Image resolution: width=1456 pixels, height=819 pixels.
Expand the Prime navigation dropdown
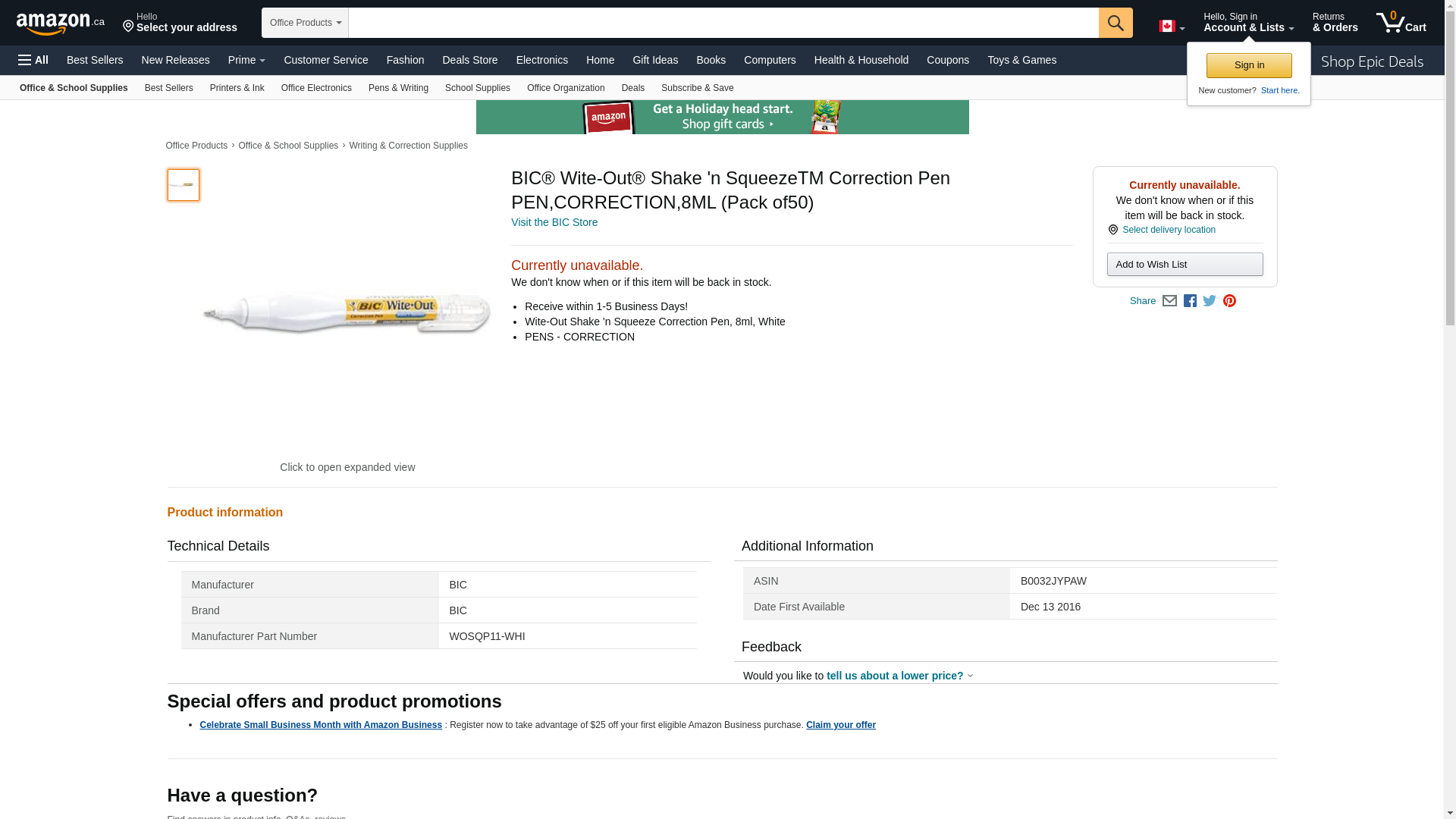[246, 60]
